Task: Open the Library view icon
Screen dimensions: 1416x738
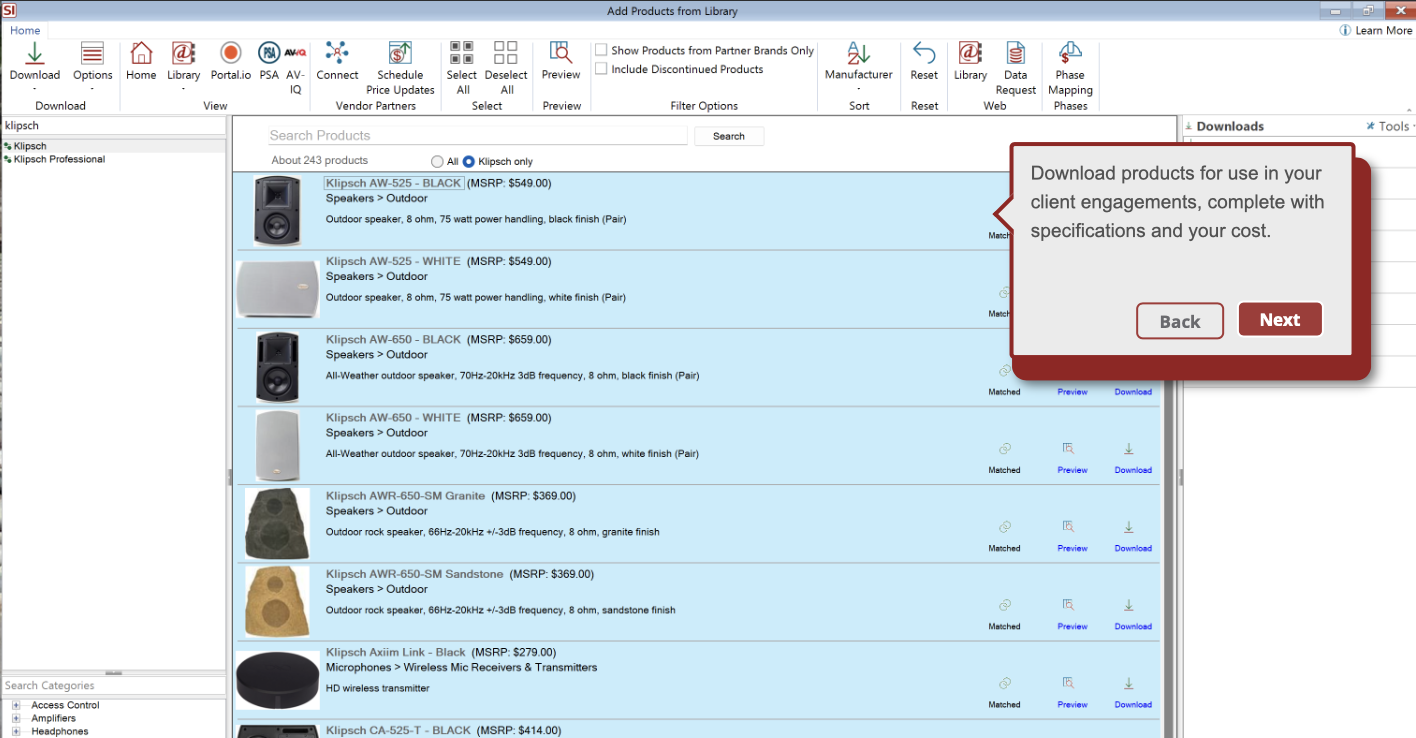Action: 183,54
